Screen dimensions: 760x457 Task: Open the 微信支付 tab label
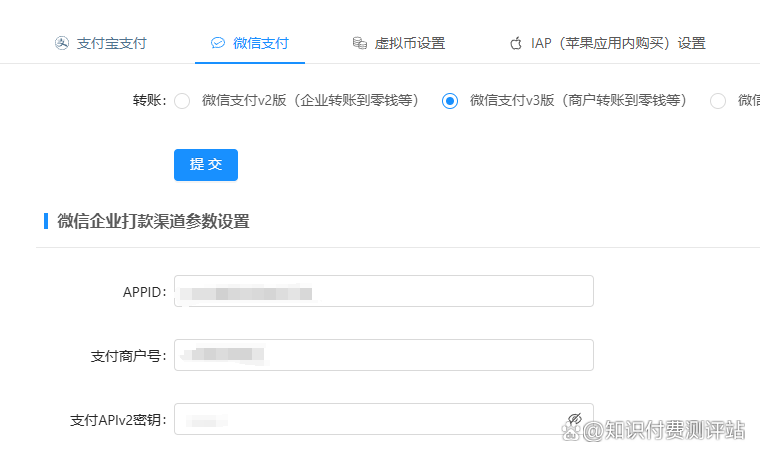click(x=261, y=43)
